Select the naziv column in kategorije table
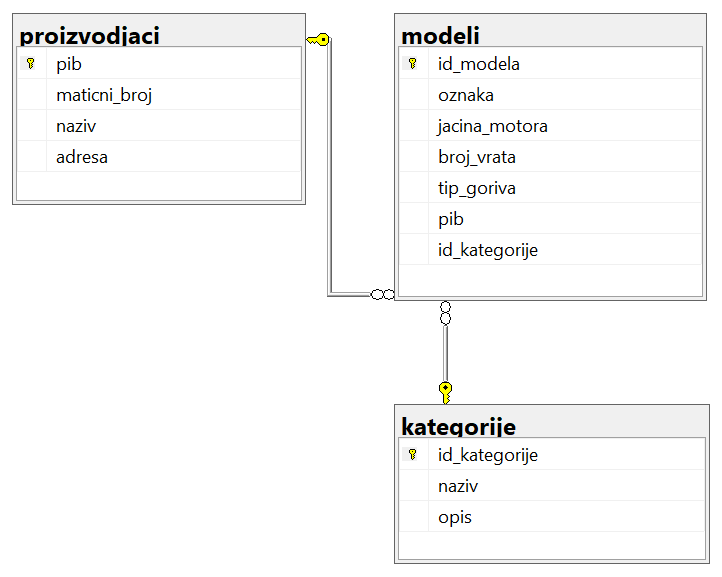 click(x=552, y=486)
